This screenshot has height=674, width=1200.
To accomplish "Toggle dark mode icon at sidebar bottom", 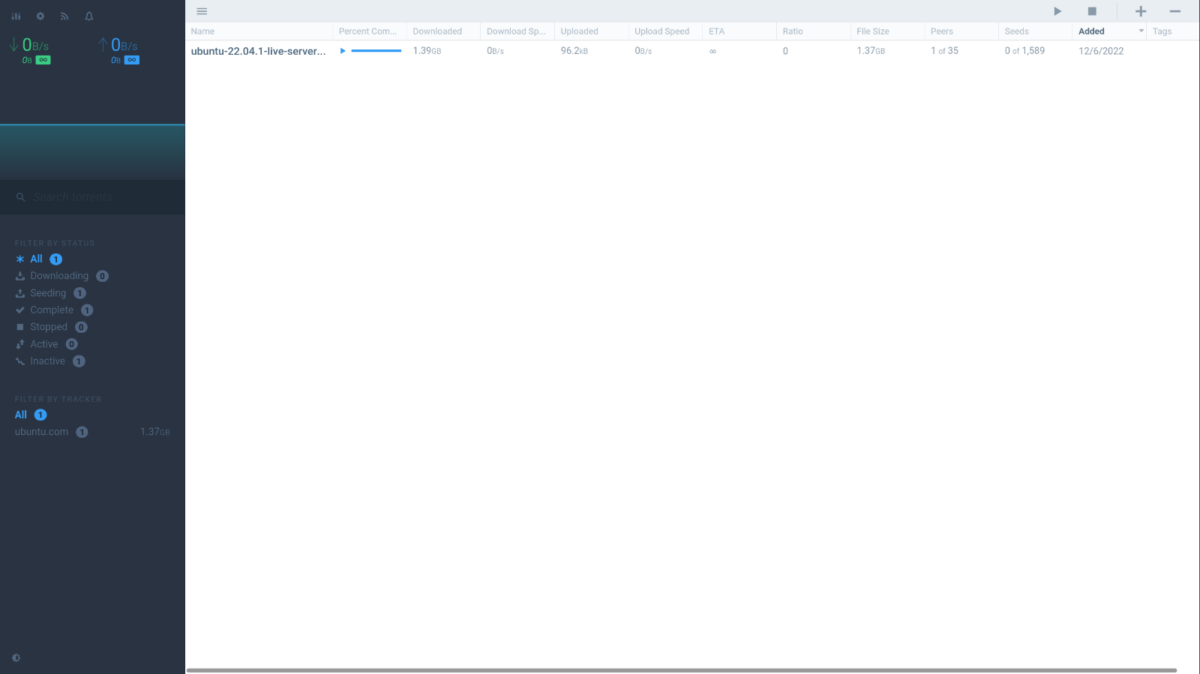I will tap(16, 658).
